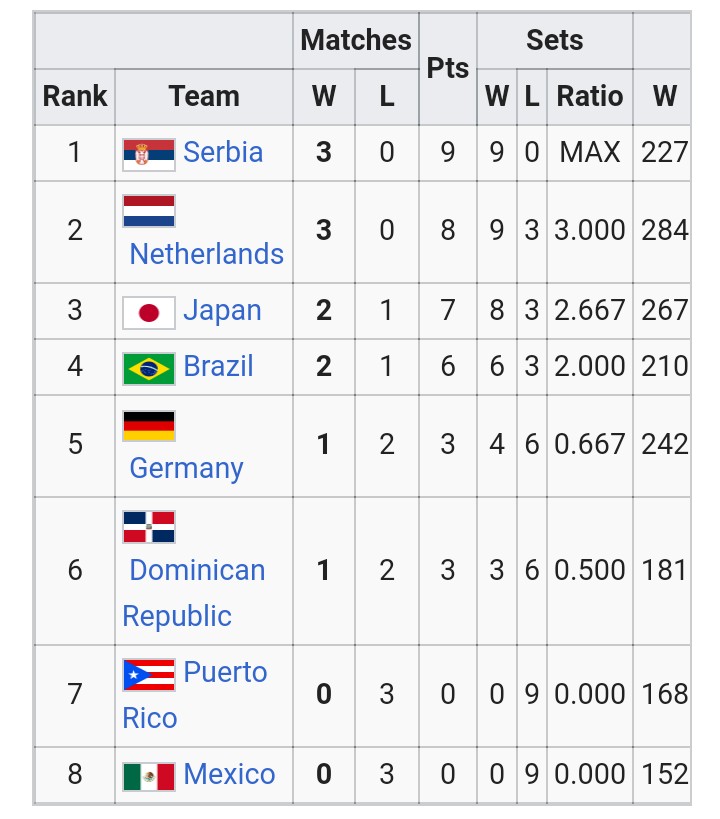
Task: Click the Germany flag icon
Action: 149,425
